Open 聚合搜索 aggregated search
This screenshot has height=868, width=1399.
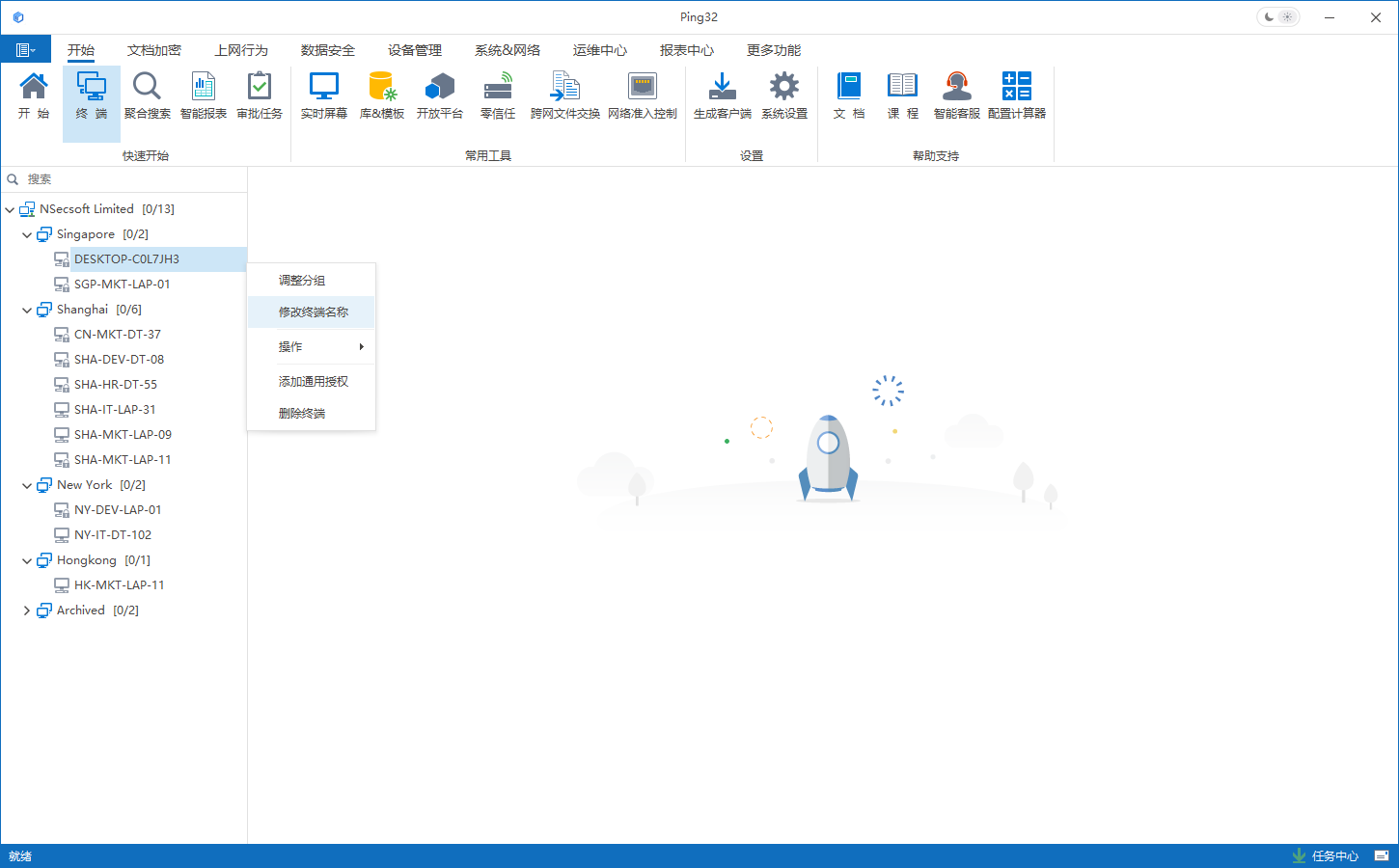pyautogui.click(x=147, y=95)
